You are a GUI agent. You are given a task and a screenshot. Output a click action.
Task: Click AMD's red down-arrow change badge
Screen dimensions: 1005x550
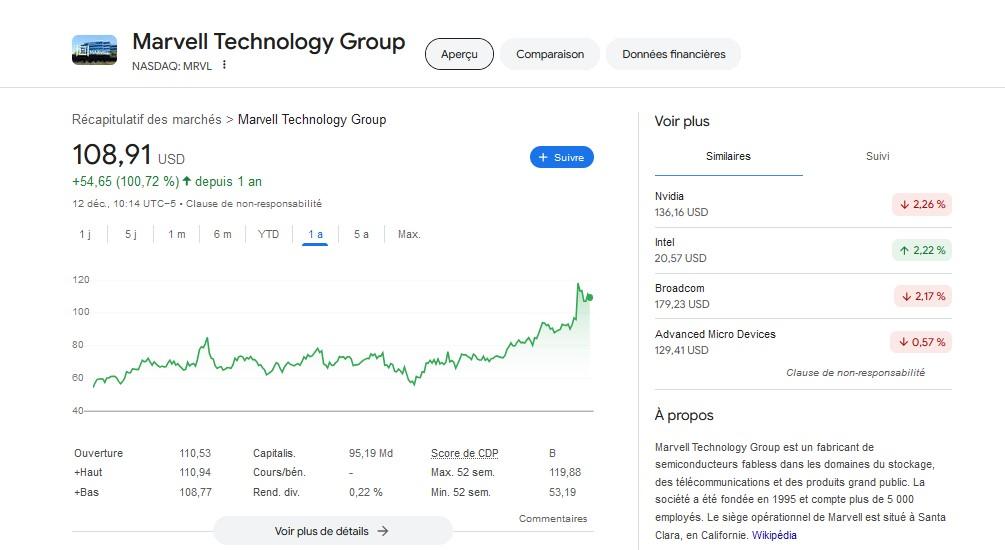[x=921, y=342]
